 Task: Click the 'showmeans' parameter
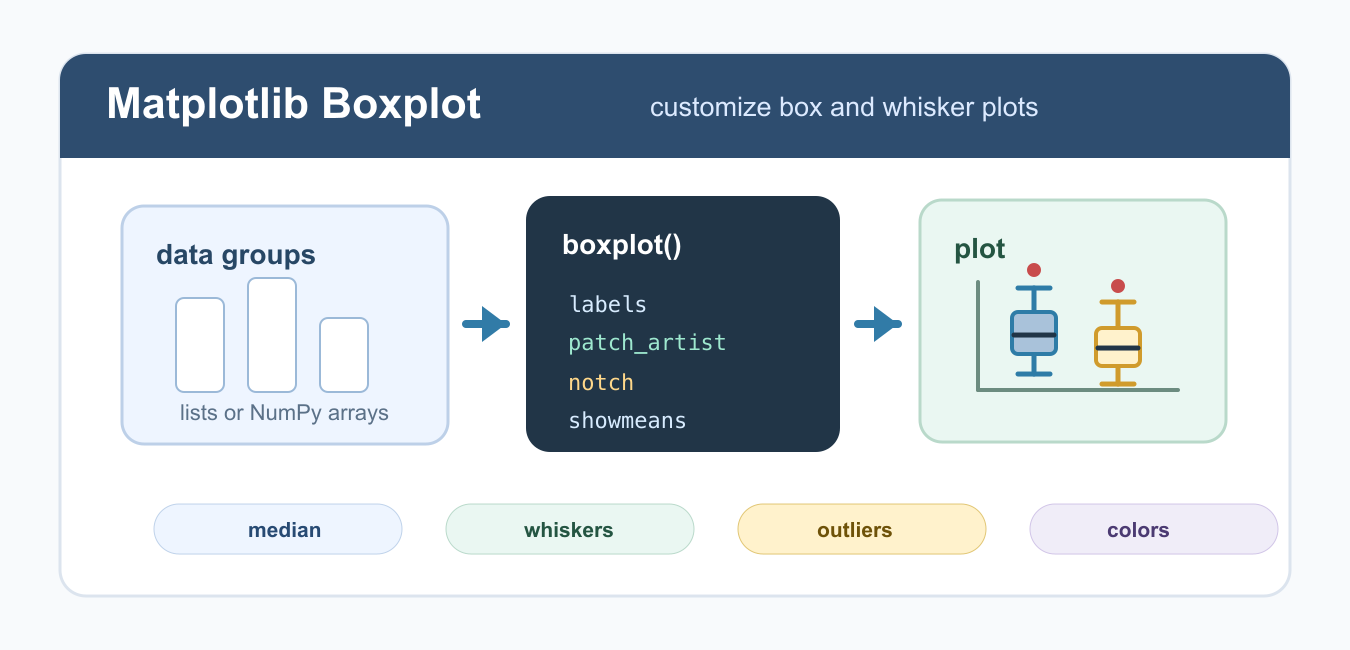click(x=627, y=421)
